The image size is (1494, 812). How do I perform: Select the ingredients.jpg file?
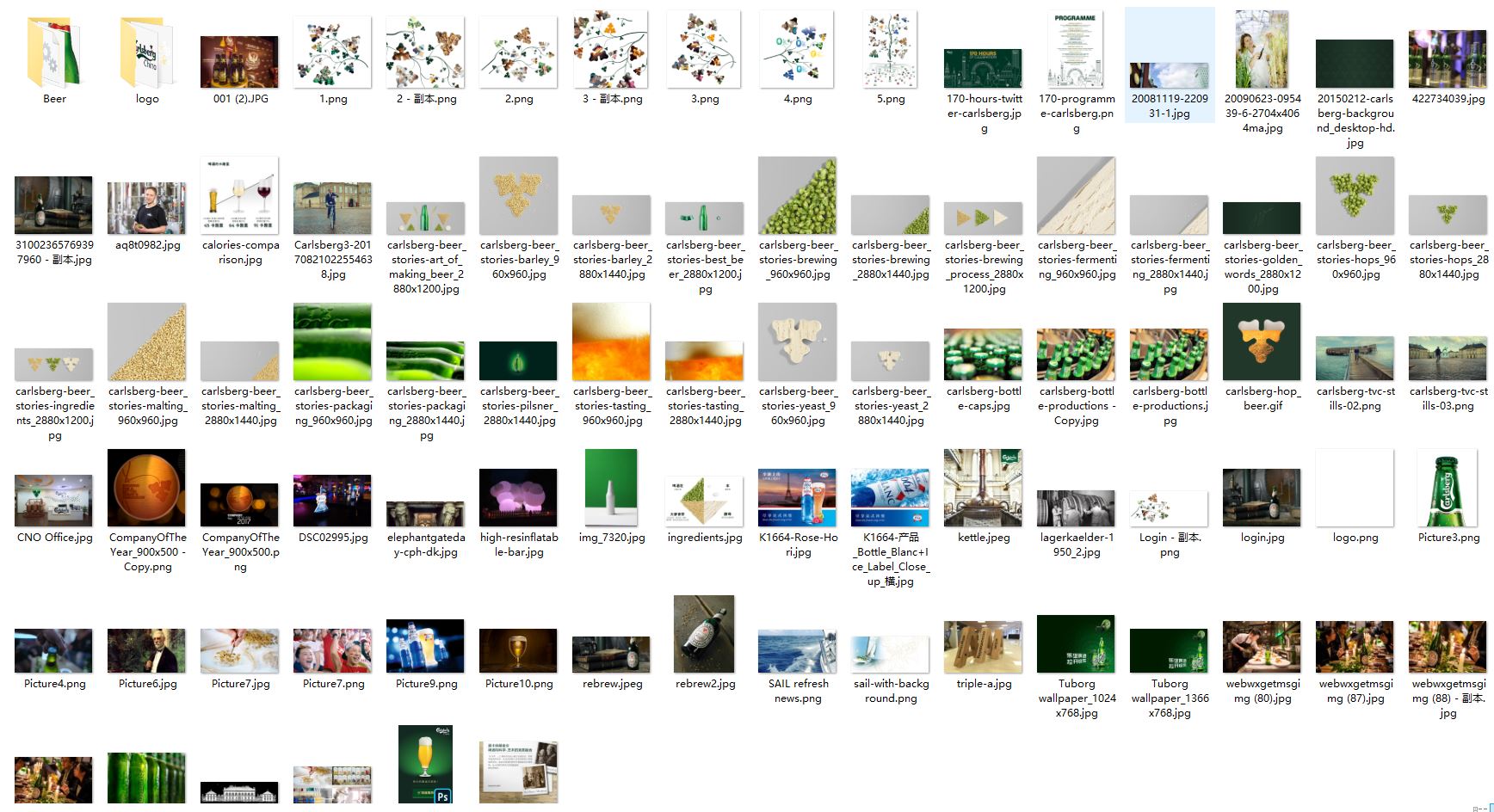click(704, 501)
